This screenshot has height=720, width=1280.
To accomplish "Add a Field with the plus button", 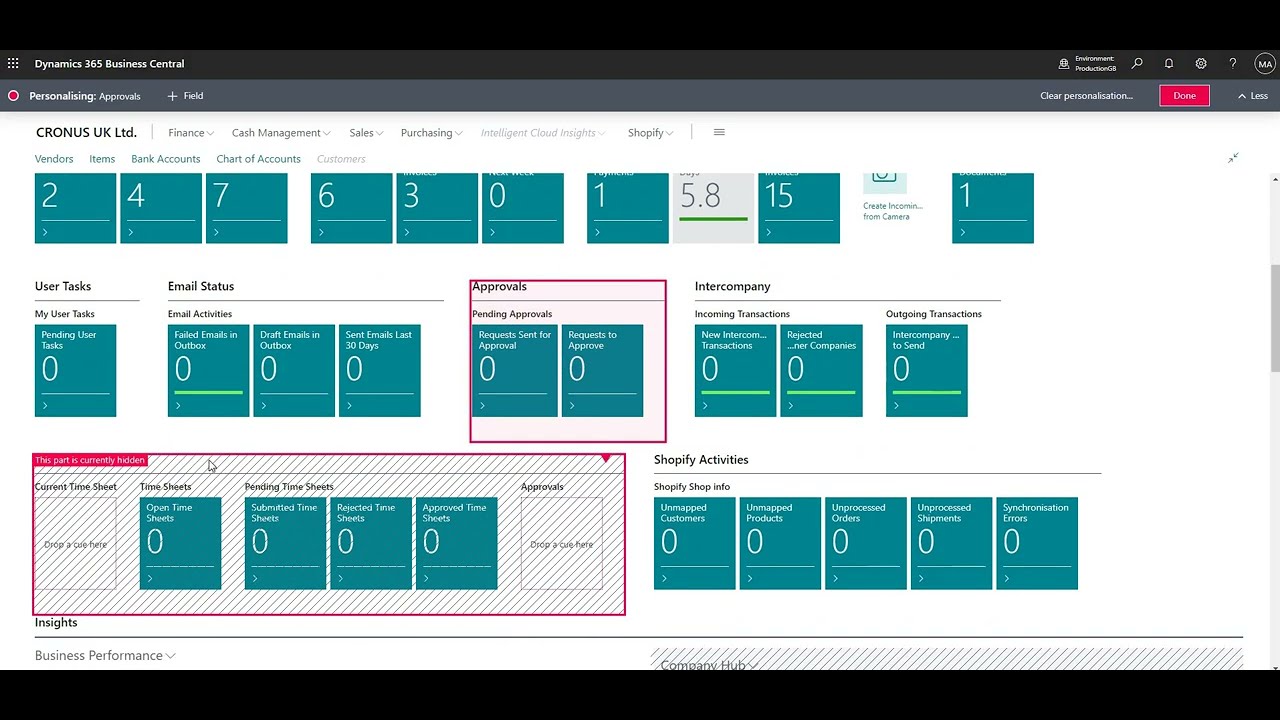I will pyautogui.click(x=185, y=96).
